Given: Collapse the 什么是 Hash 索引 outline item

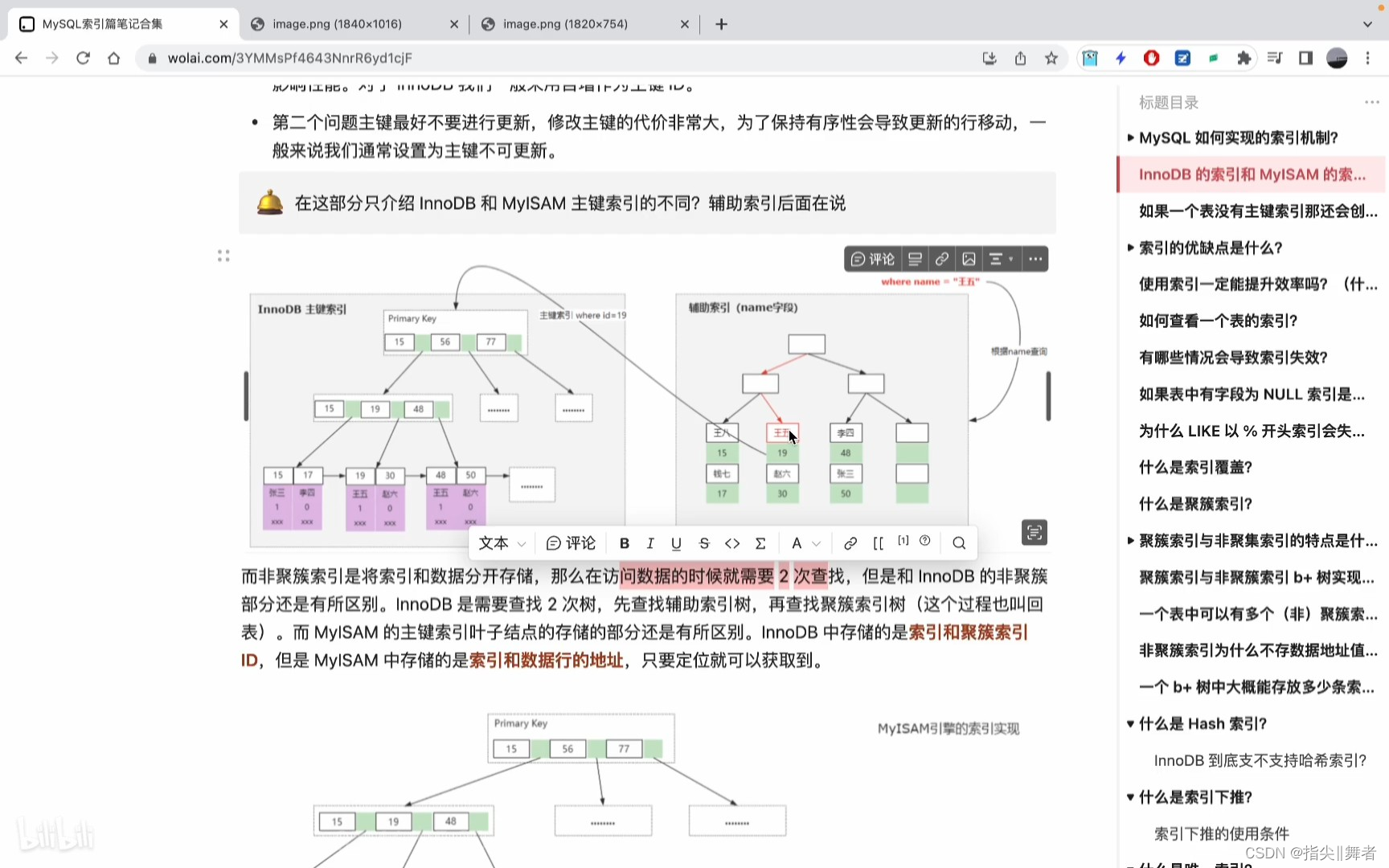Looking at the screenshot, I should [x=1130, y=724].
